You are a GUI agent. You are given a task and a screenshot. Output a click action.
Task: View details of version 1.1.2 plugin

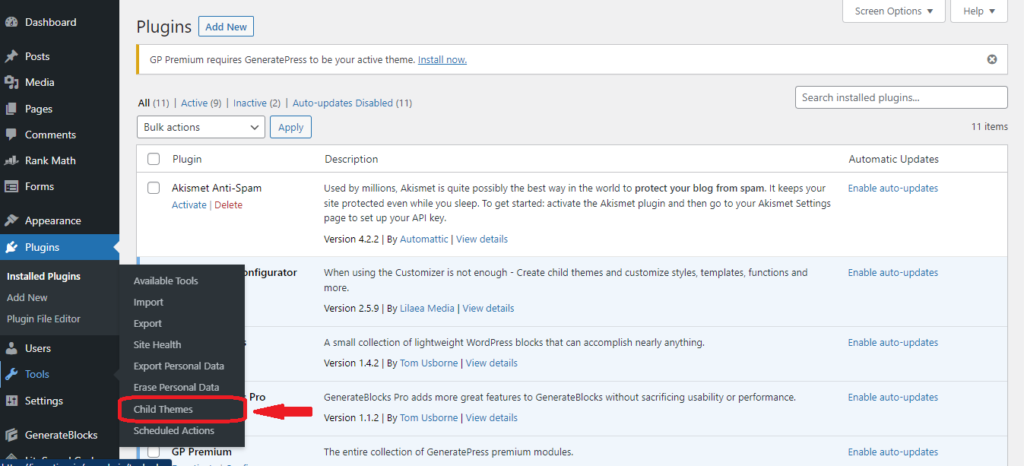pos(492,418)
